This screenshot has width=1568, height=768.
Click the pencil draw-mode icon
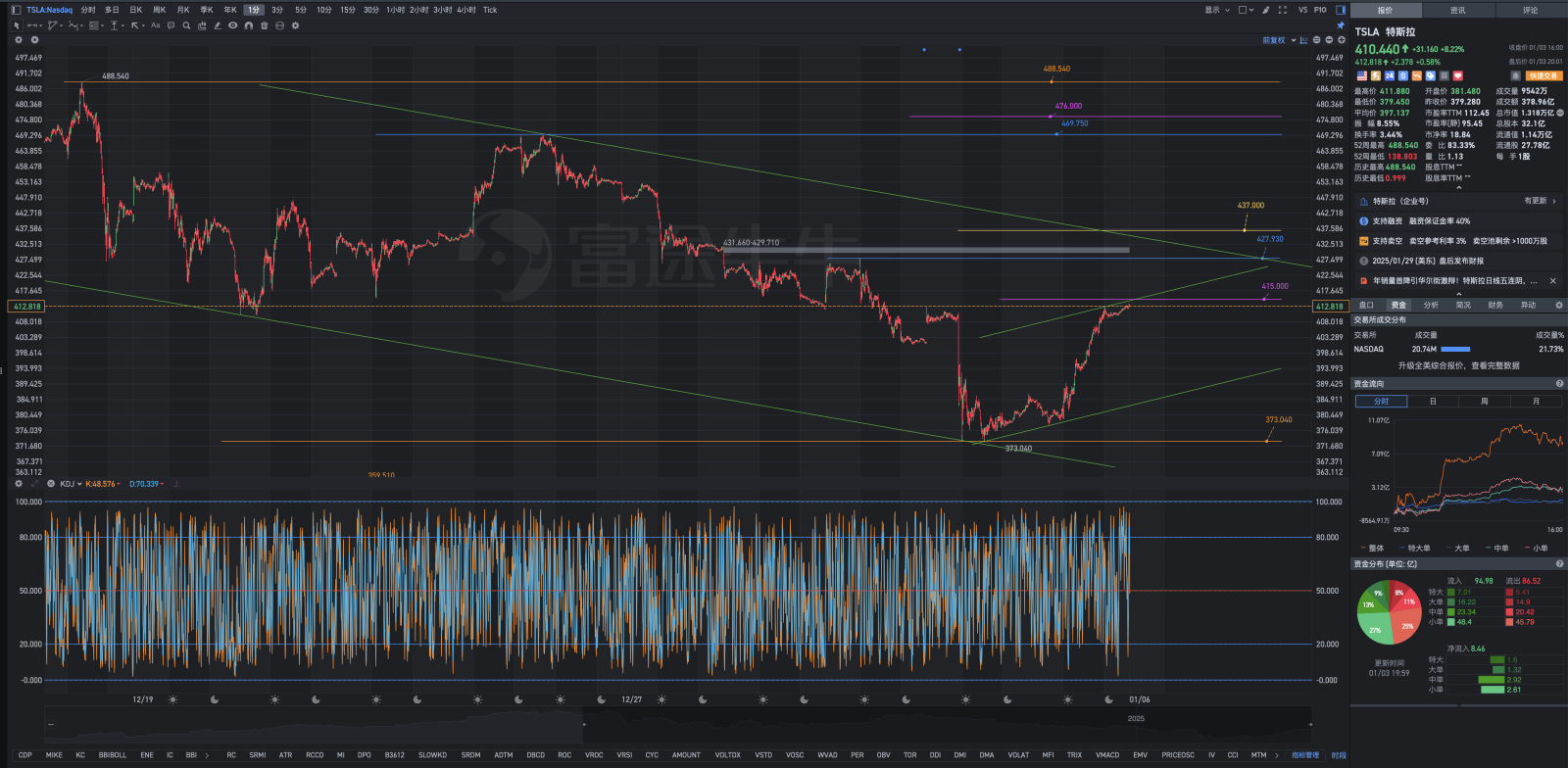[x=218, y=25]
